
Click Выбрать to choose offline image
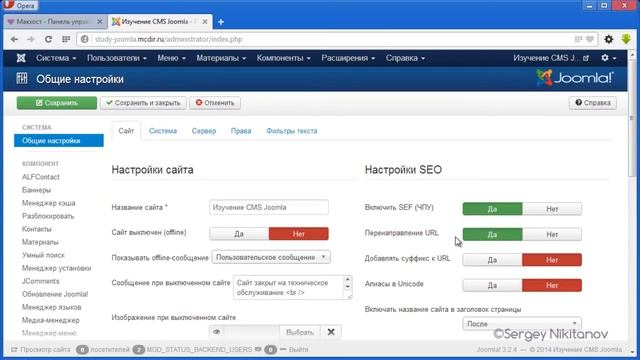tap(300, 332)
